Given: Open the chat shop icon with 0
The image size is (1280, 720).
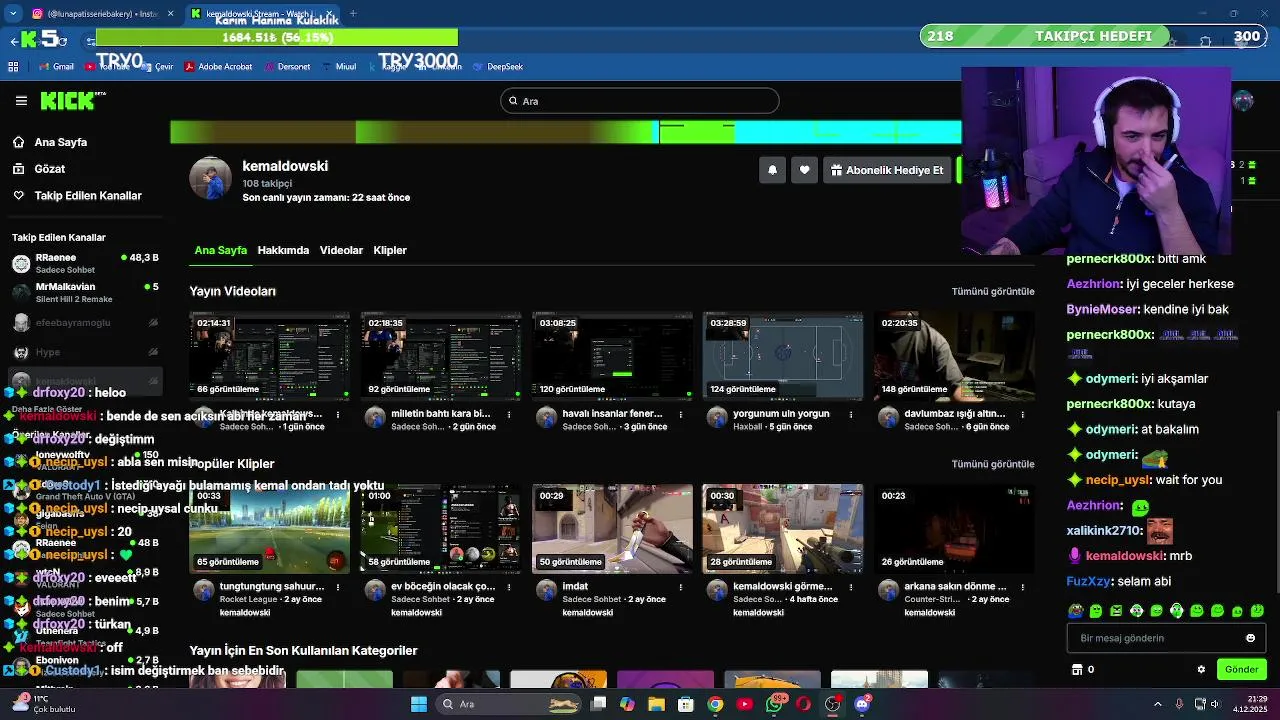Looking at the screenshot, I should coord(1083,670).
